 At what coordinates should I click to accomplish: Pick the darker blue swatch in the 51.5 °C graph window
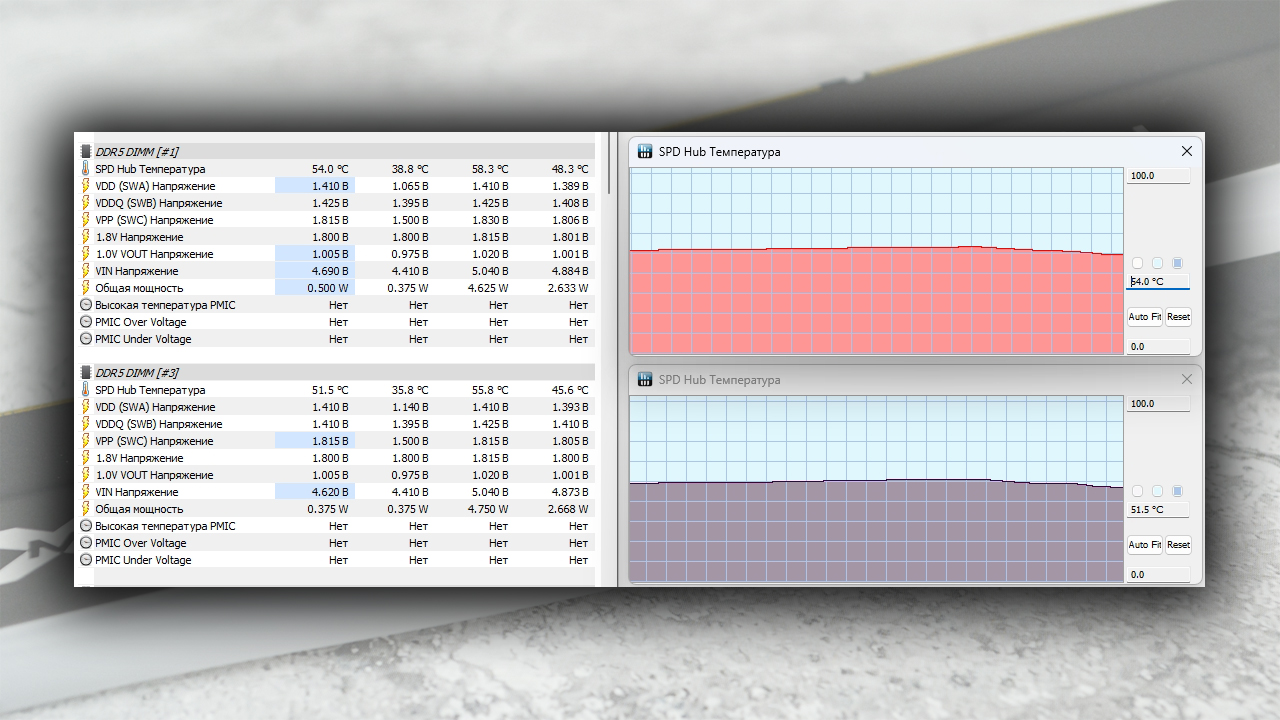coord(1177,491)
